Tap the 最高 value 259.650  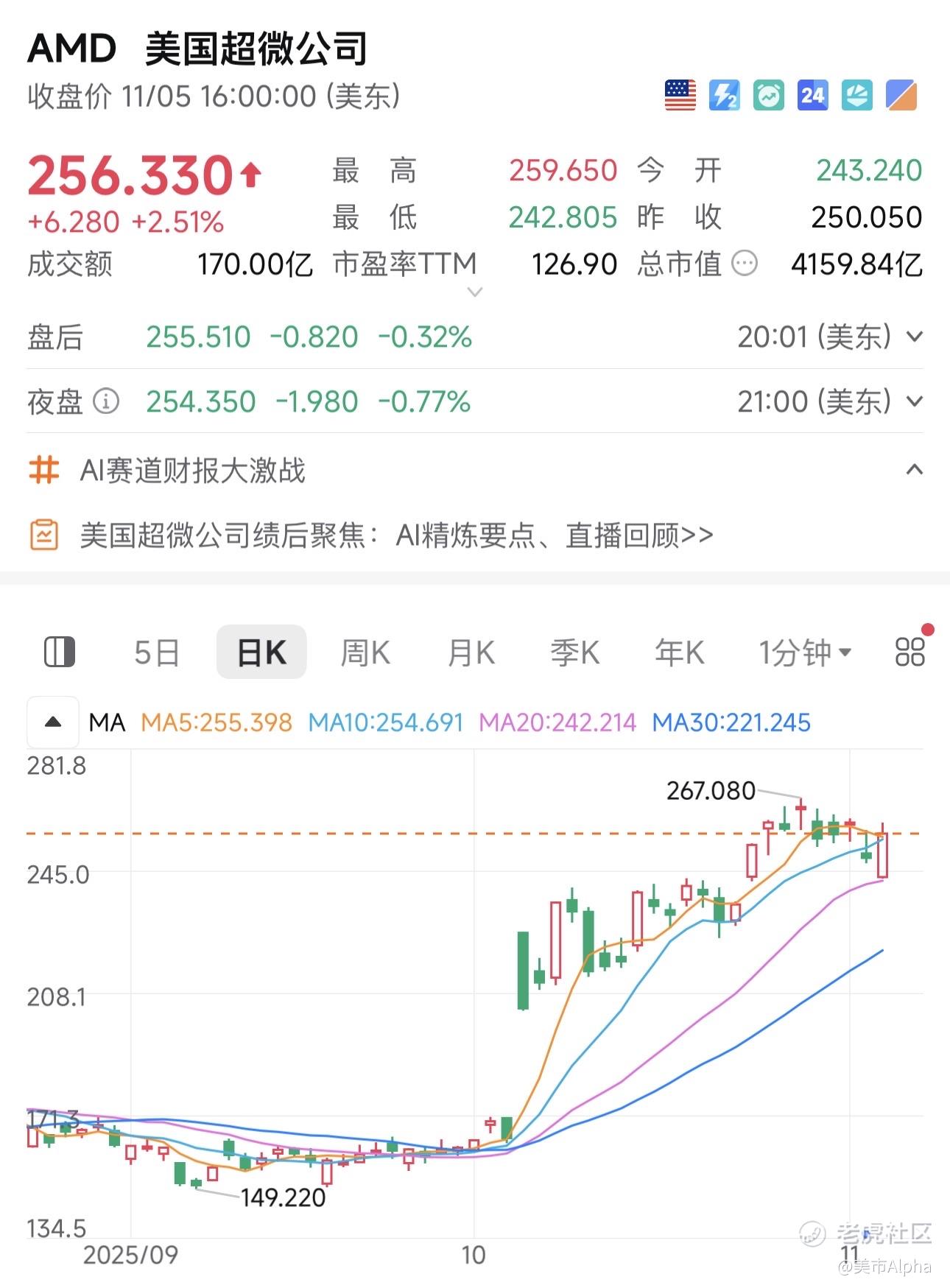point(563,171)
